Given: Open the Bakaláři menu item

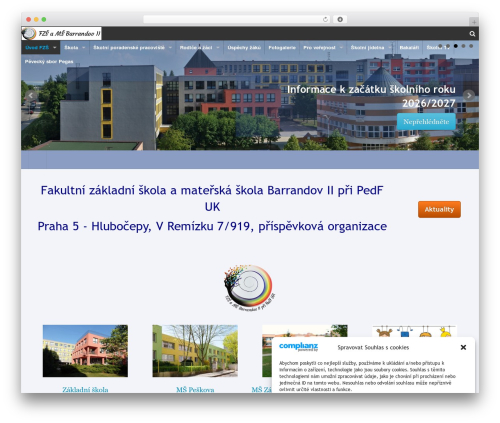Looking at the screenshot, I should coord(409,48).
